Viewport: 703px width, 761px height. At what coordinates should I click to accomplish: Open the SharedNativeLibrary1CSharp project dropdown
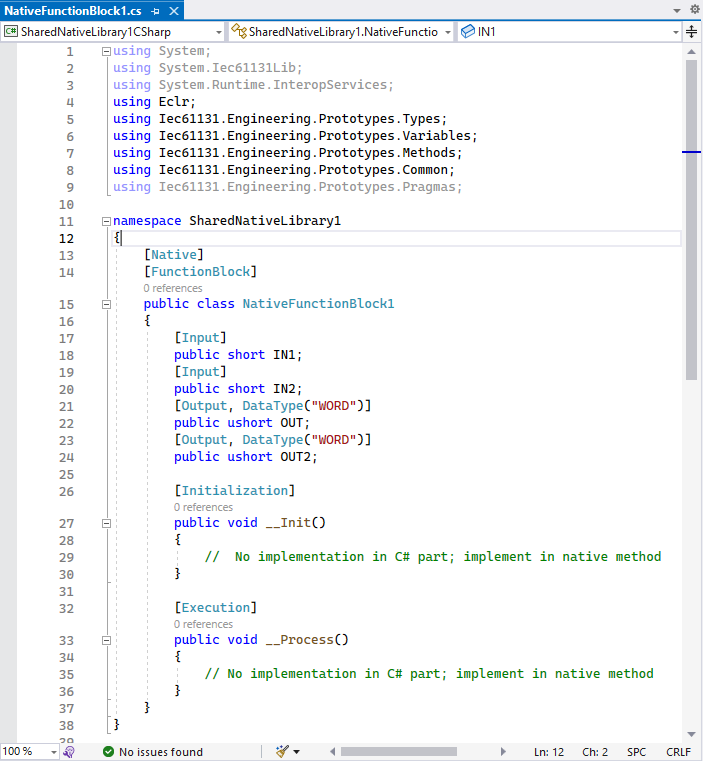113,32
